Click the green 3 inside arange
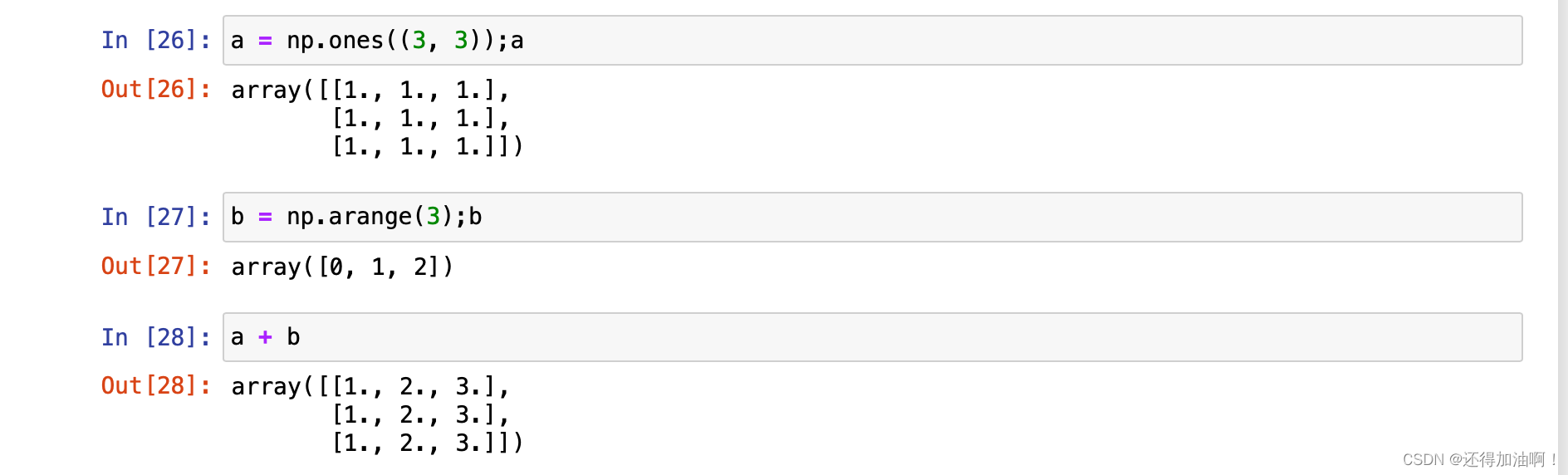Image resolution: width=1568 pixels, height=475 pixels. coord(433,218)
